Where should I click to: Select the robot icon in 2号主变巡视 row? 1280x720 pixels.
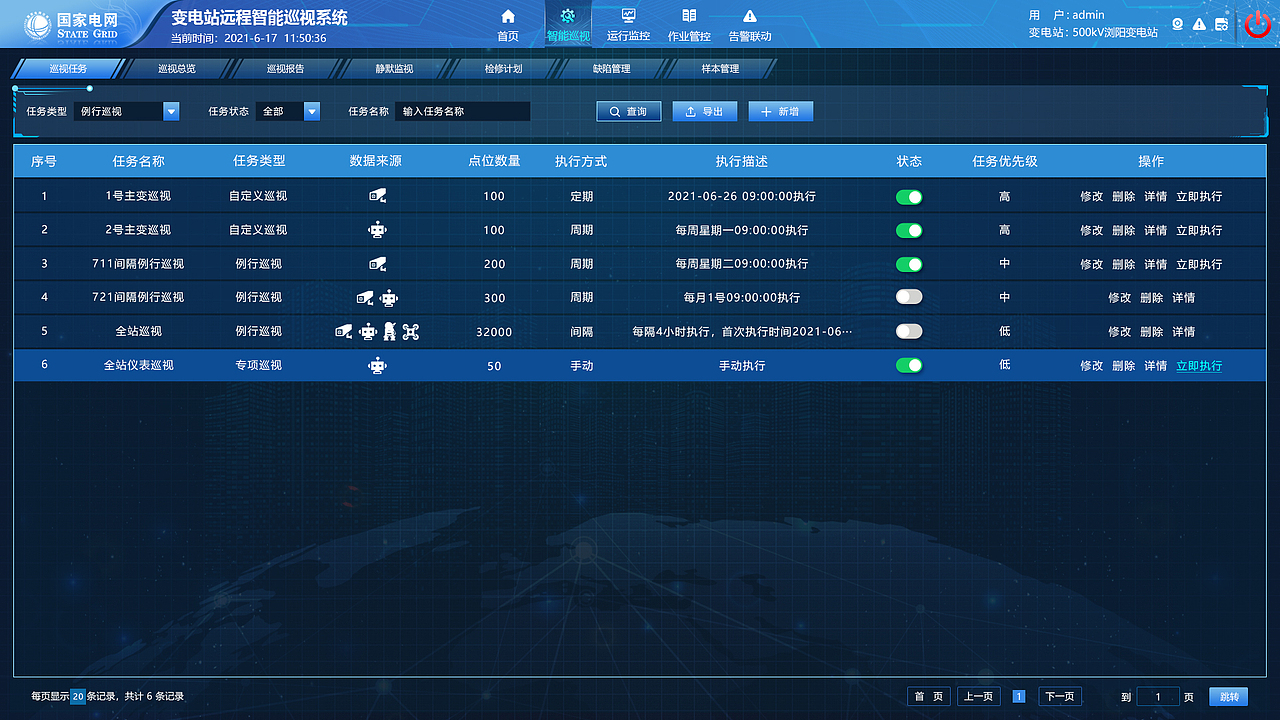coord(375,230)
